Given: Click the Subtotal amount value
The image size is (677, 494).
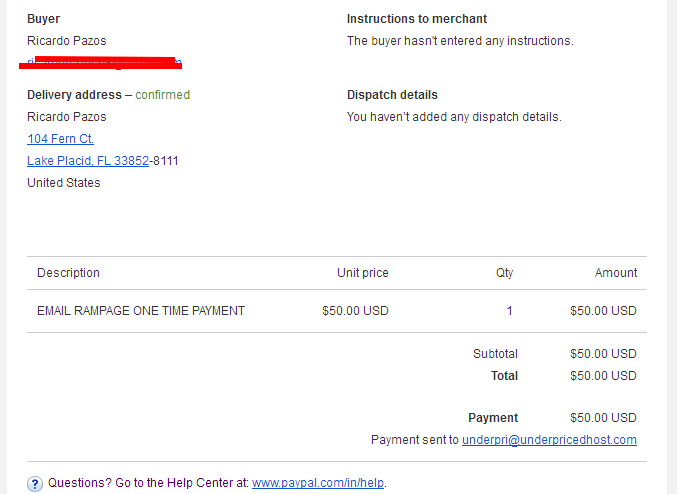Looking at the screenshot, I should point(603,354).
